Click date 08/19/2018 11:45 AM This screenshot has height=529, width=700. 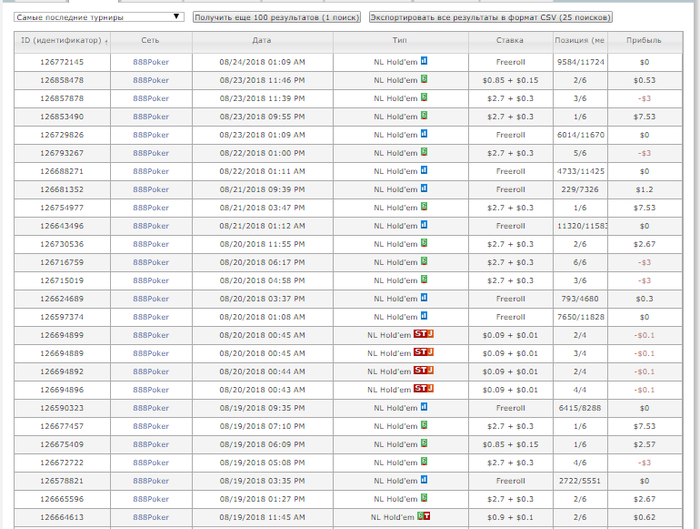point(262,517)
